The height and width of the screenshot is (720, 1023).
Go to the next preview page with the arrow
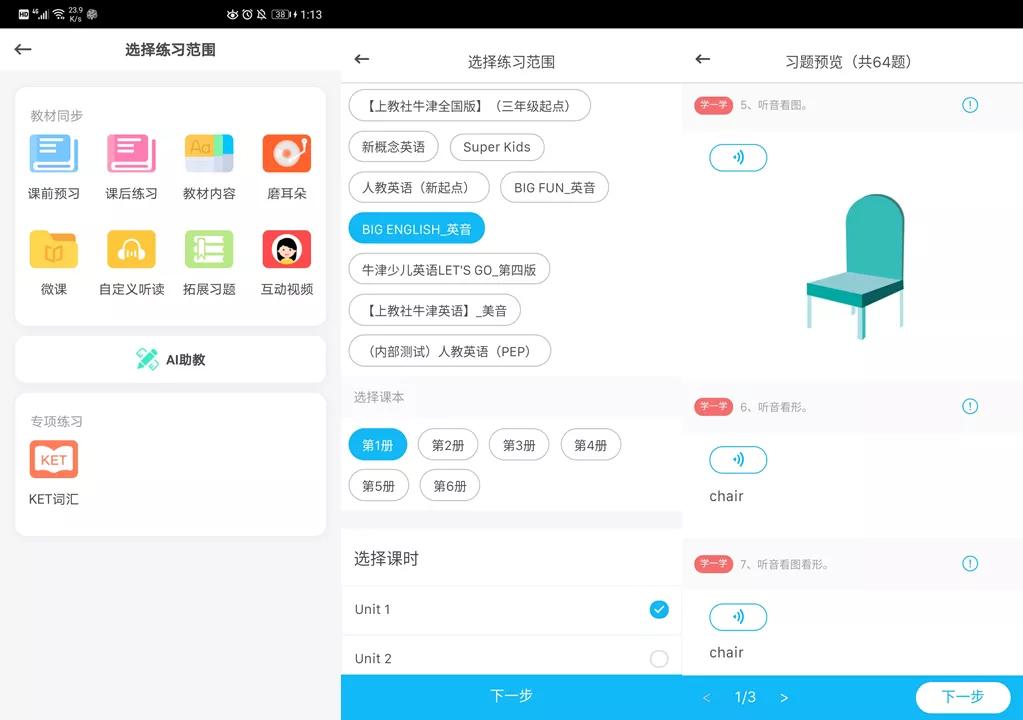point(785,697)
